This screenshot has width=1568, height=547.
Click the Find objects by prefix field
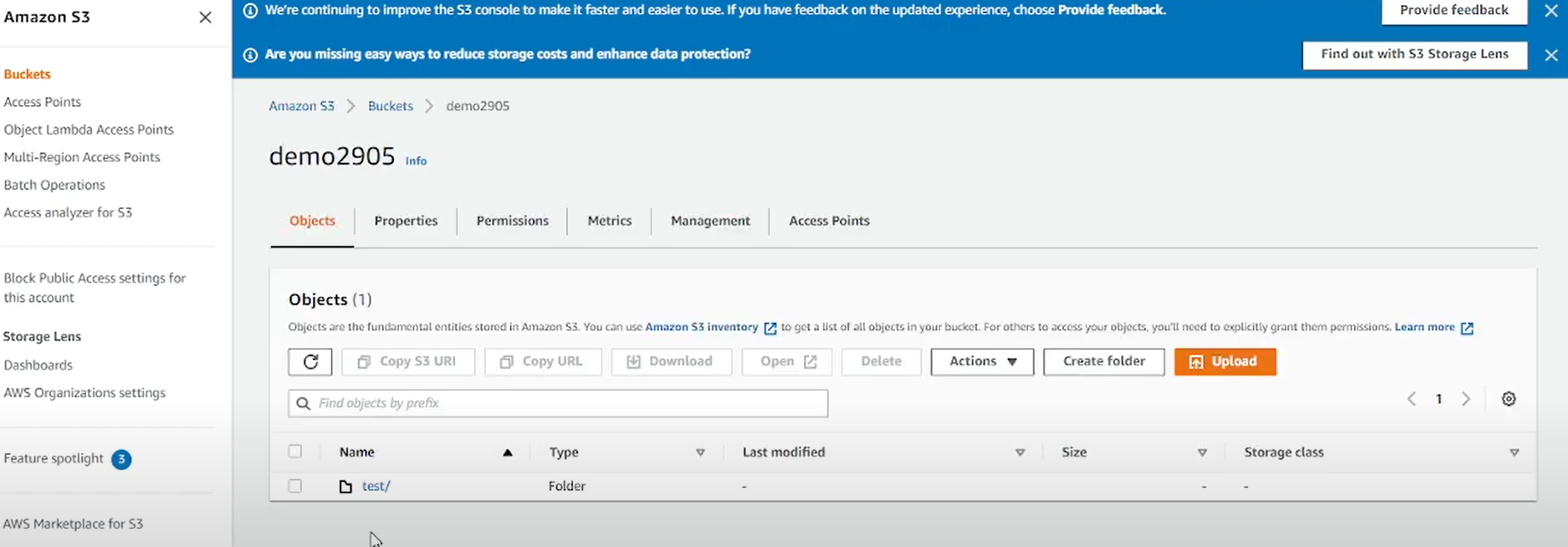558,404
